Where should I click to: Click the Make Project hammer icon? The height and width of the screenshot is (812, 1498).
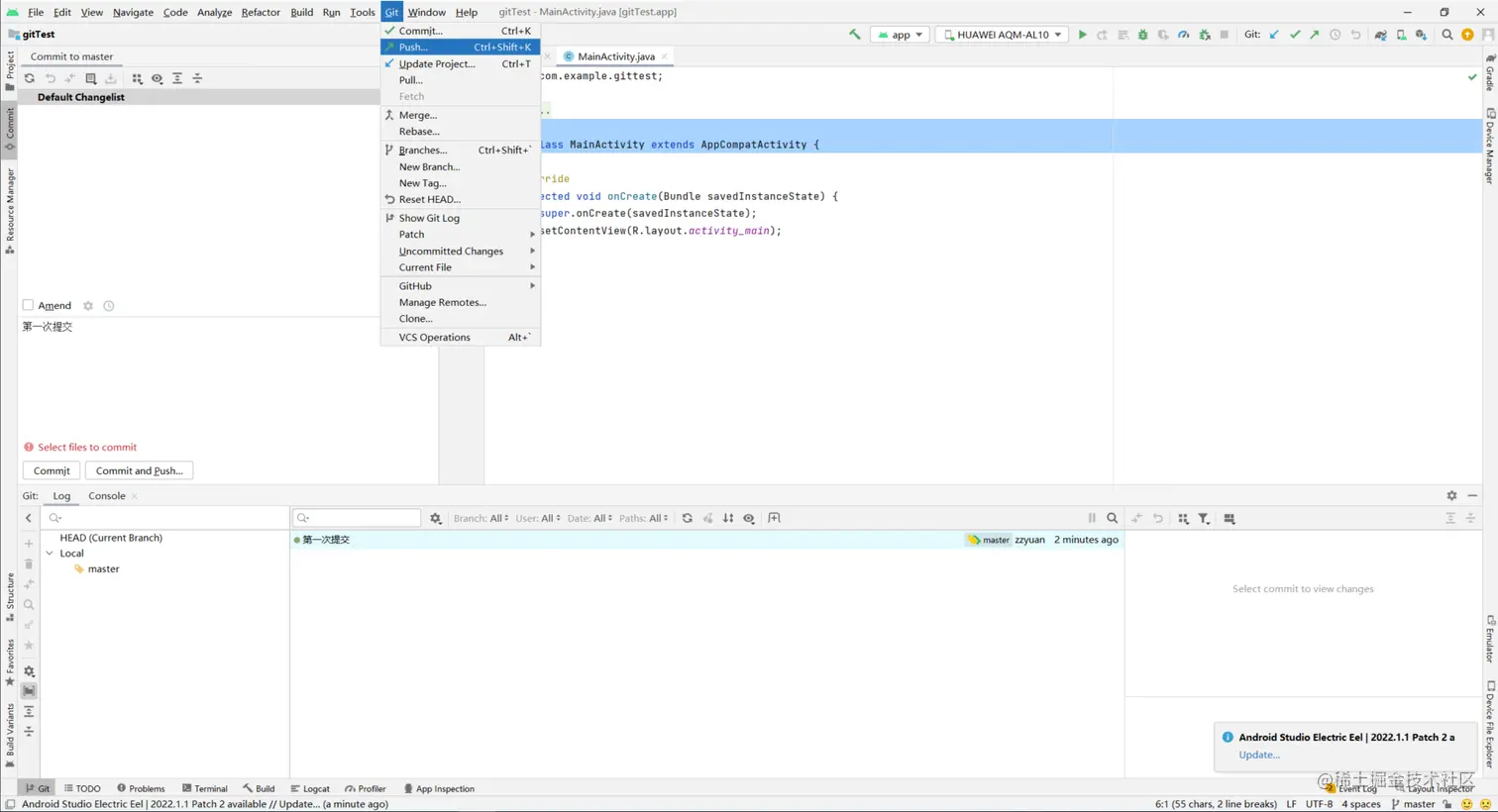(x=855, y=35)
